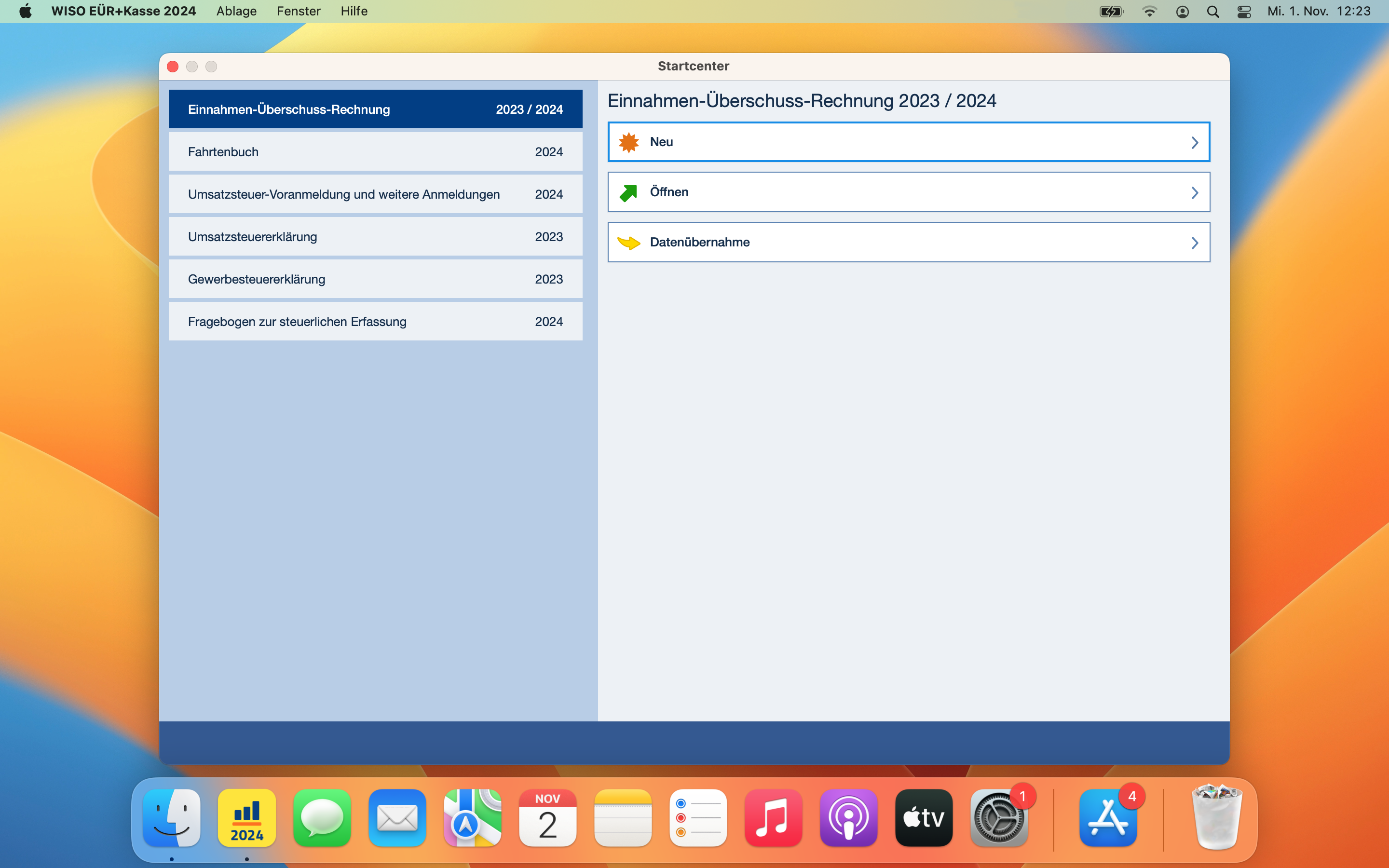The width and height of the screenshot is (1389, 868).
Task: Open Reminders from the Dock
Action: point(698,818)
